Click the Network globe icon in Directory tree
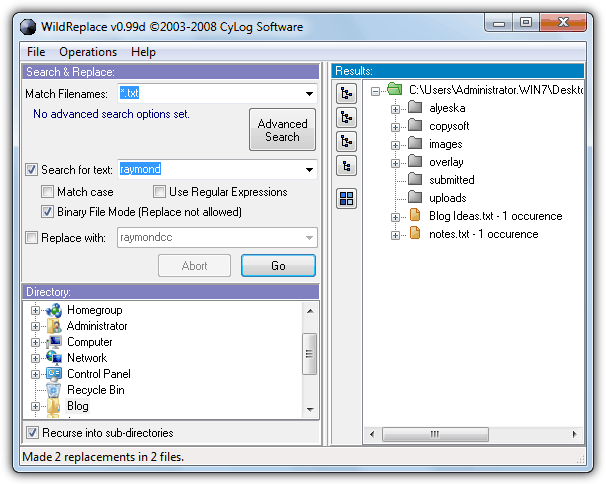Image resolution: width=606 pixels, height=484 pixels. [x=54, y=358]
